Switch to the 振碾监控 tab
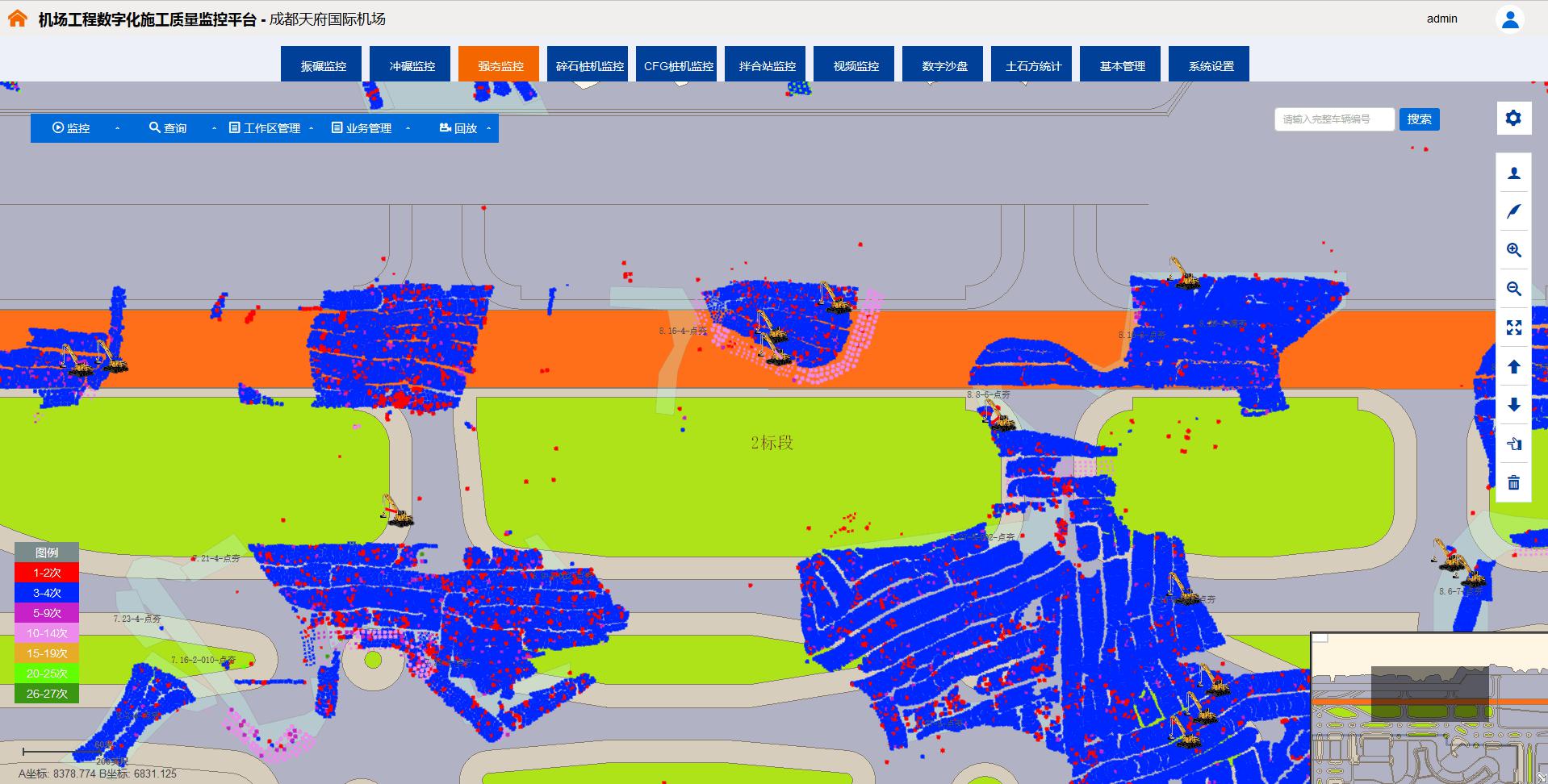The height and width of the screenshot is (784, 1548). pos(323,65)
